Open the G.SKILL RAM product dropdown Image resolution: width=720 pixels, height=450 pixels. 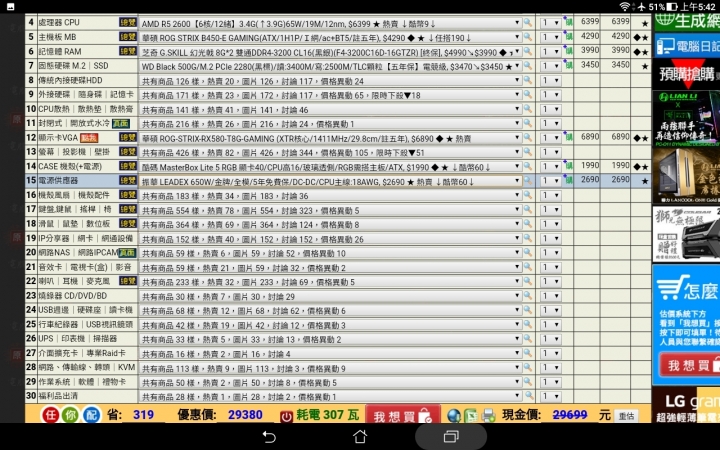[330, 52]
